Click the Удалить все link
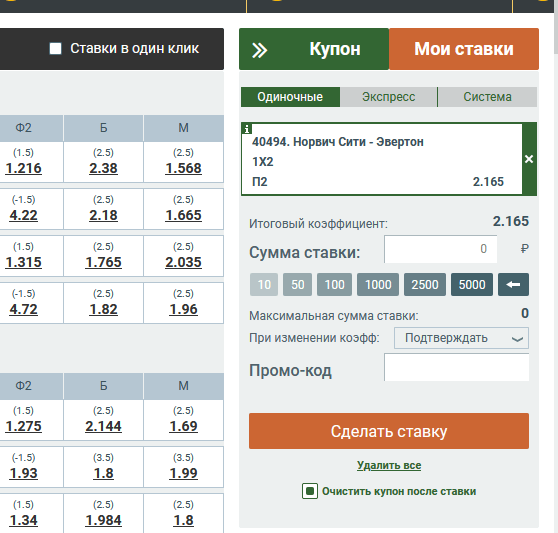The image size is (558, 533). pyautogui.click(x=389, y=465)
